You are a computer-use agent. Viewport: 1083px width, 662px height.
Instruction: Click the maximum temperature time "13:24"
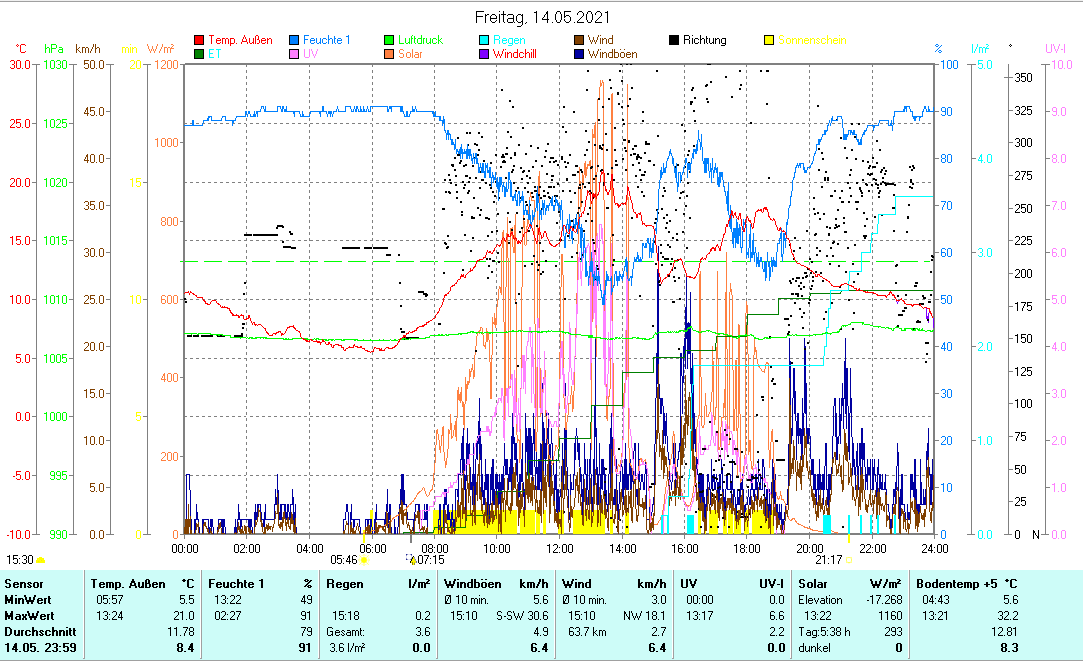(110, 616)
